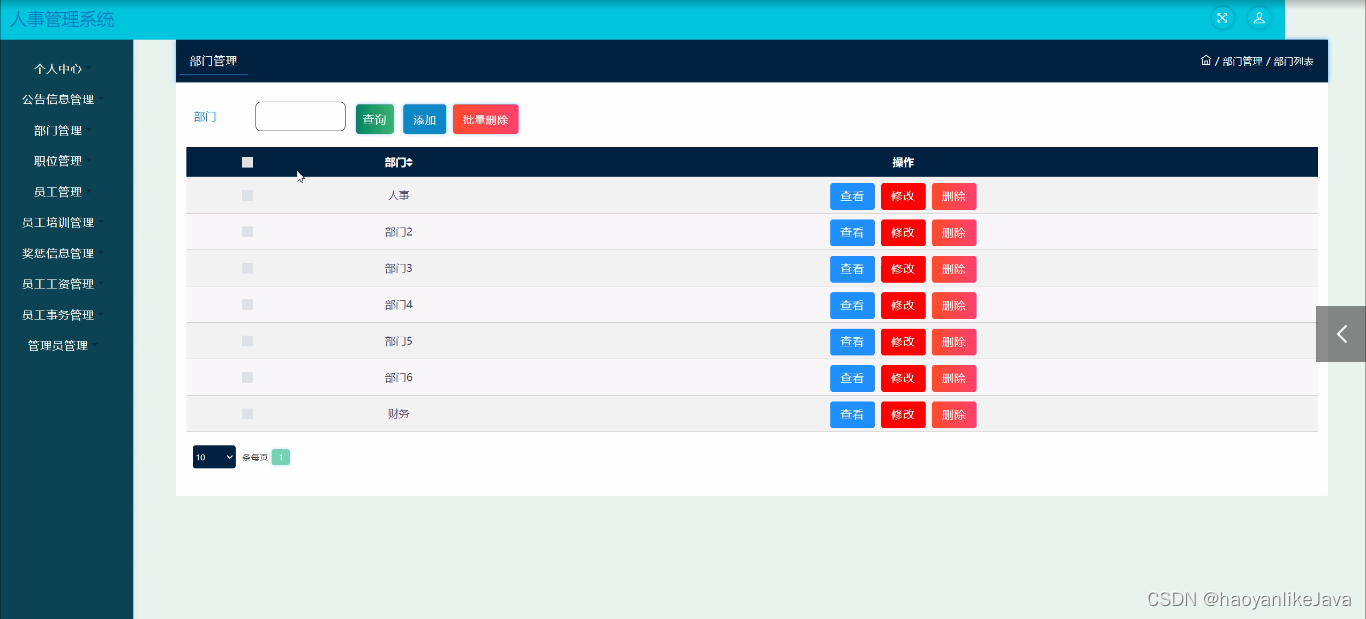This screenshot has width=1366, height=619.
Task: Click 查看 for the 财务 row
Action: [852, 414]
